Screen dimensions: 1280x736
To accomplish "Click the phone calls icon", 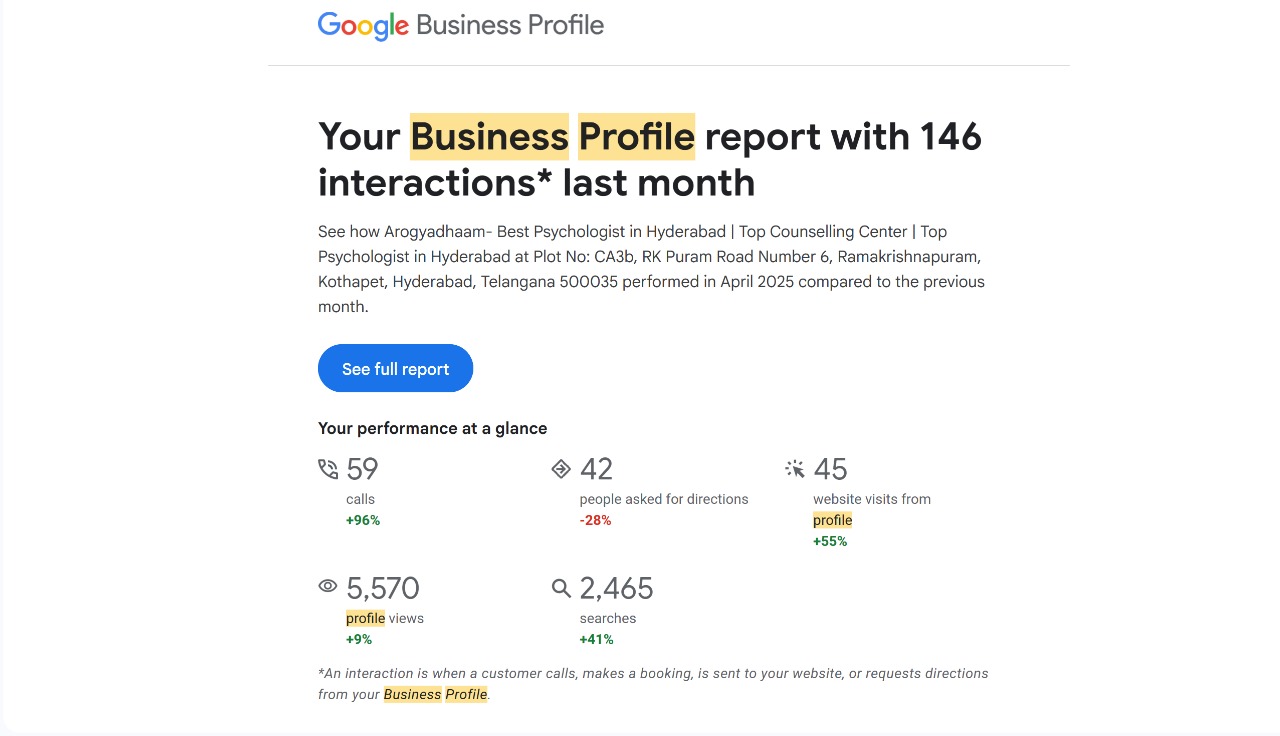I will coord(328,469).
